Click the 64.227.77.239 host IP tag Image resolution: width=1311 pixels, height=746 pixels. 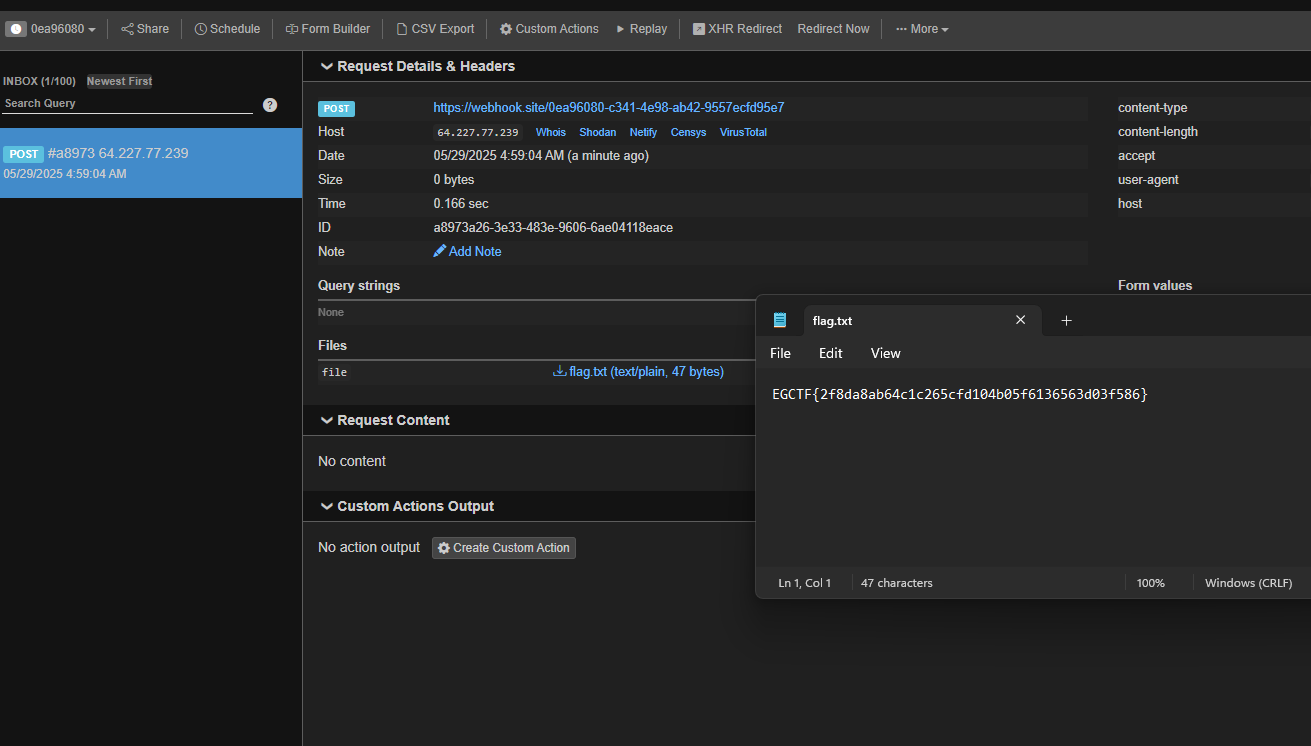(478, 132)
